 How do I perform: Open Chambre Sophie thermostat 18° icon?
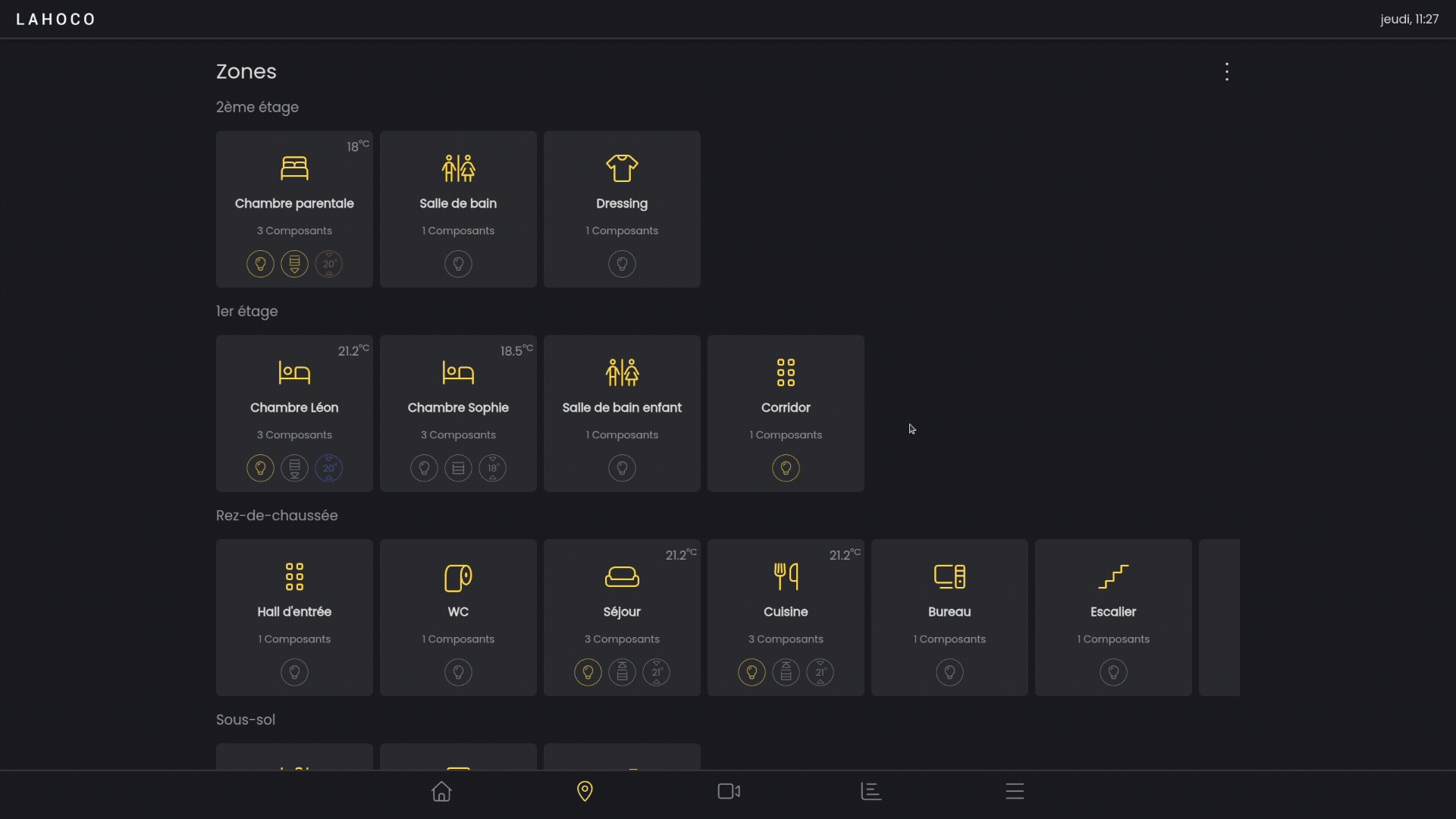pos(493,468)
